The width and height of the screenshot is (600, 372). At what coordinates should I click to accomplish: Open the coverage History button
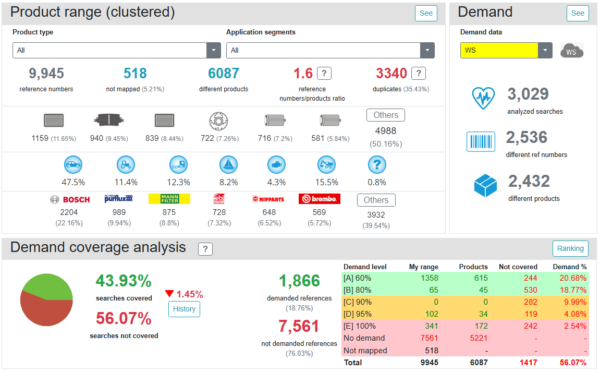tap(184, 309)
